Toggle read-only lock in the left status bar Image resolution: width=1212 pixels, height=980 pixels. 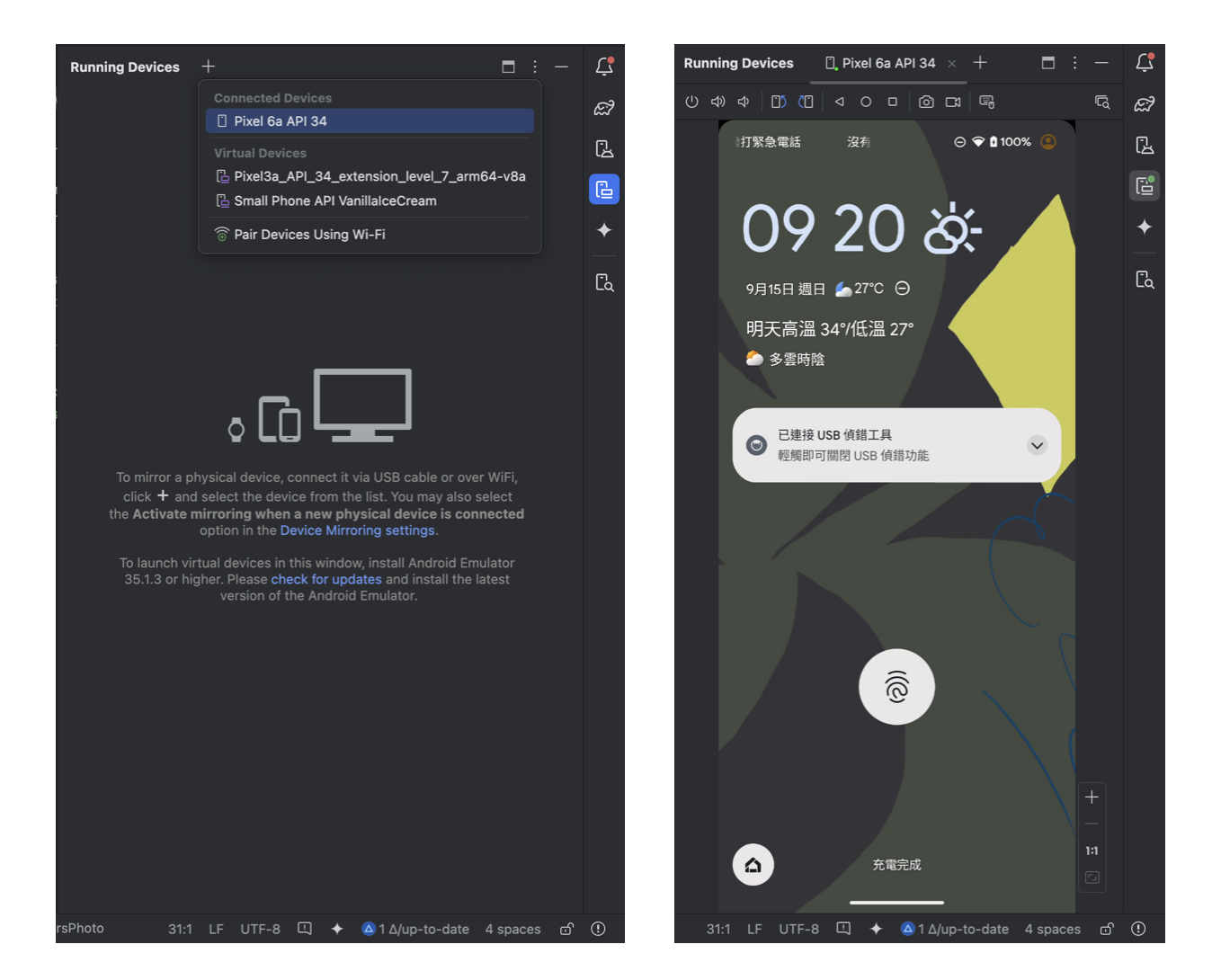point(566,929)
